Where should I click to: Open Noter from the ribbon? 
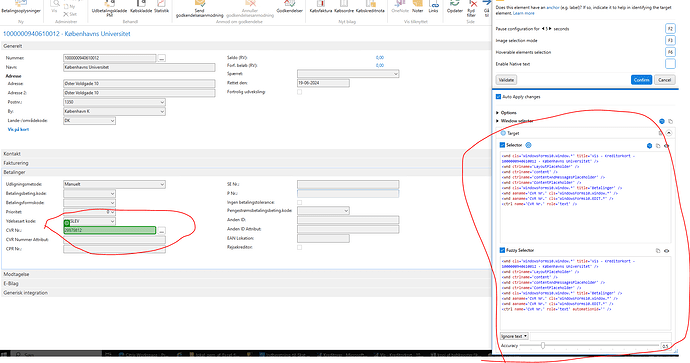pos(418,7)
